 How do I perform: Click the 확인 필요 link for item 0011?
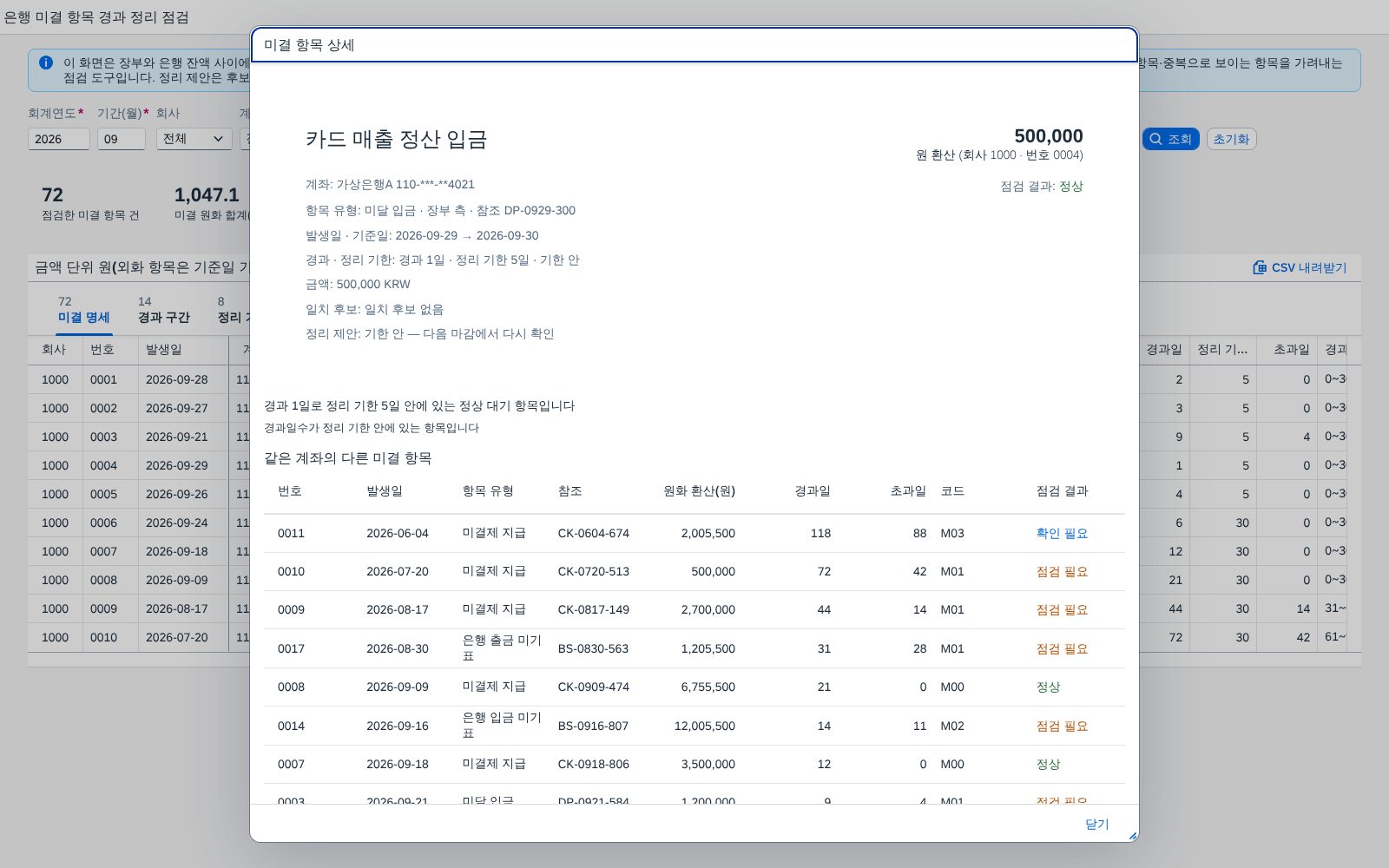click(1062, 533)
